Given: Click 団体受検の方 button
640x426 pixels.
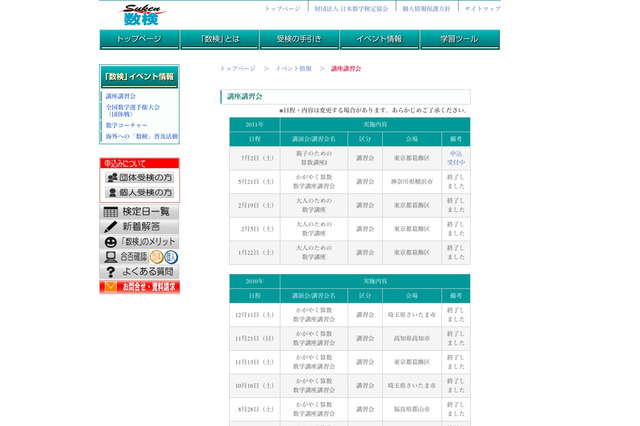Looking at the screenshot, I should click(140, 178).
